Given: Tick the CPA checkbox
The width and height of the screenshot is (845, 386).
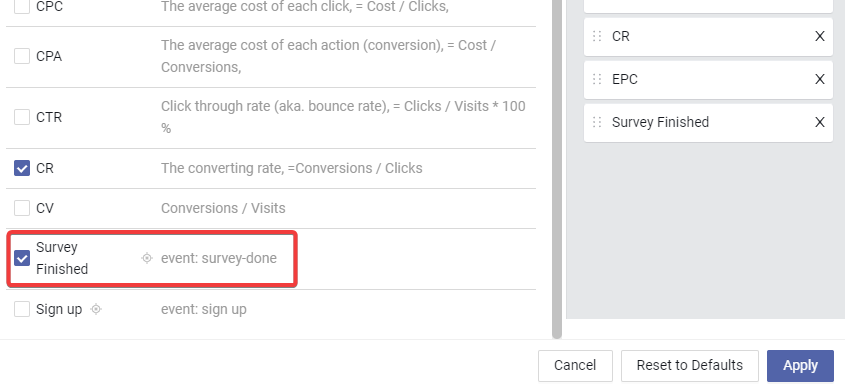Looking at the screenshot, I should coord(22,56).
